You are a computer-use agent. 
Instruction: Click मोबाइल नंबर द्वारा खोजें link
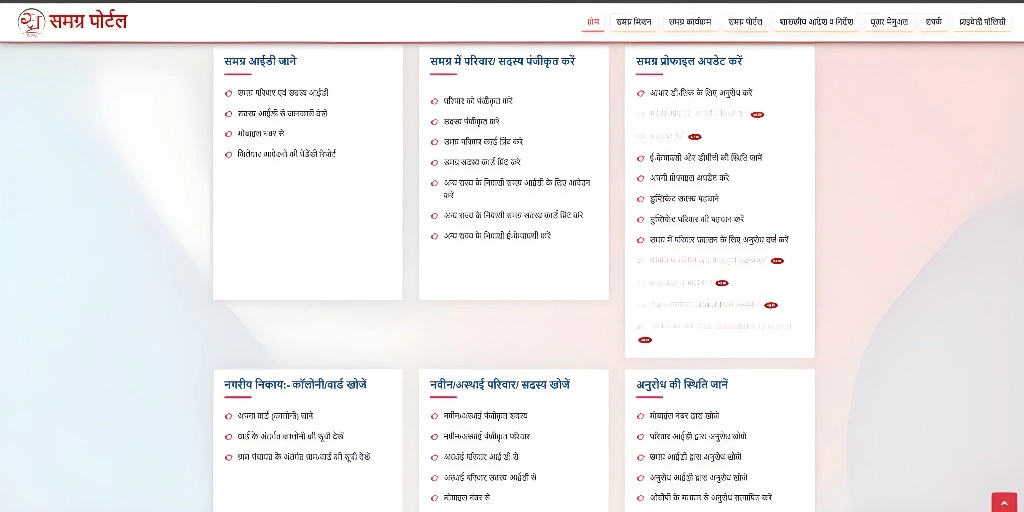pyautogui.click(x=684, y=416)
